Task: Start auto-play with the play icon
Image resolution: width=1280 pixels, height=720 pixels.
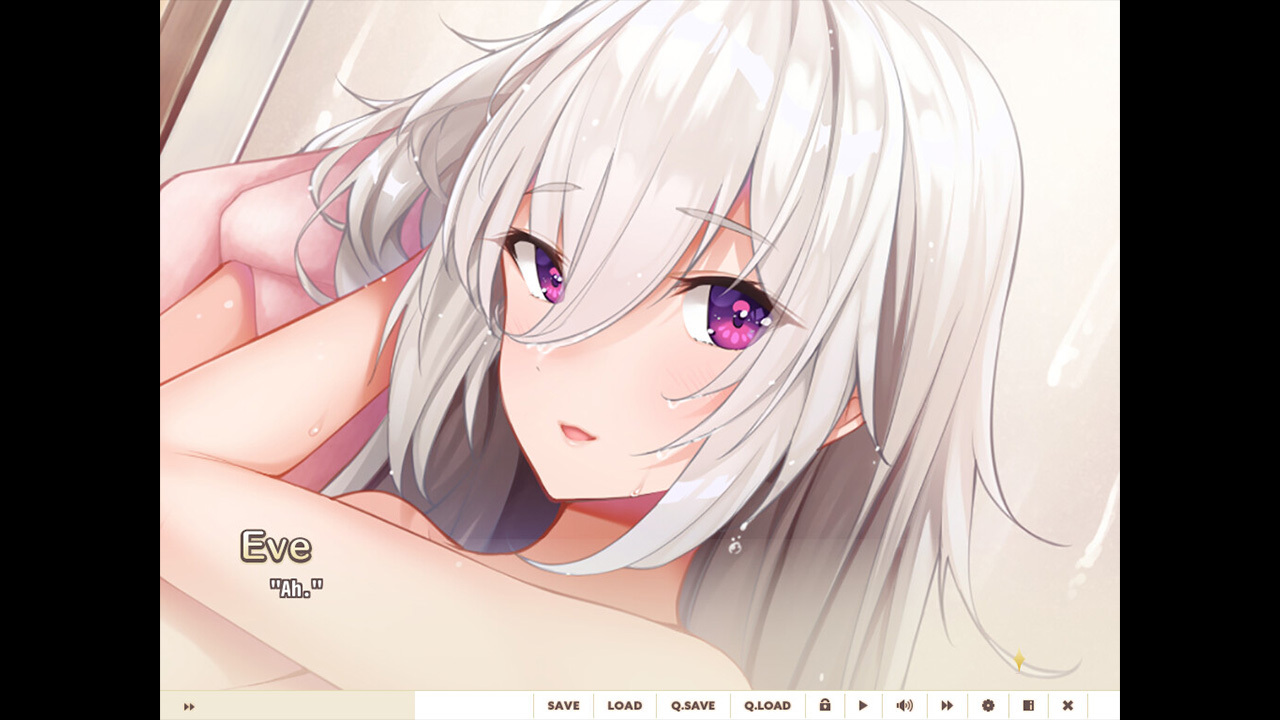Action: pos(863,706)
